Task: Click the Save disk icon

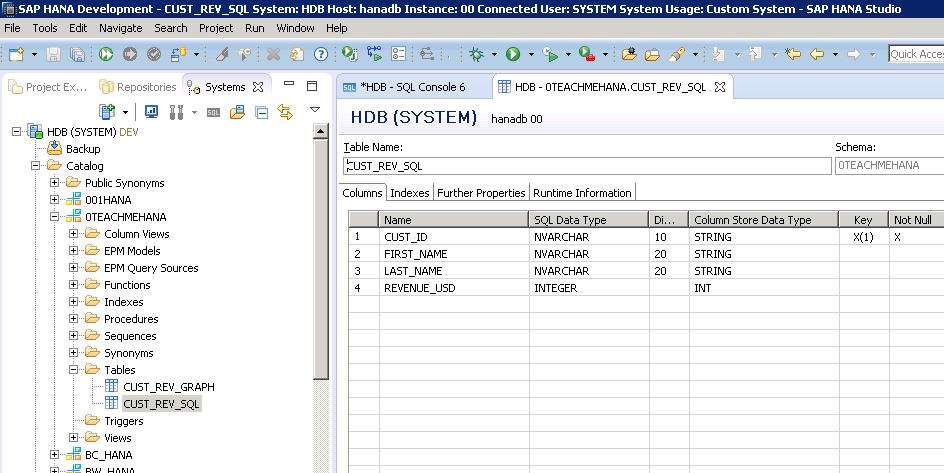Action: pyautogui.click(x=54, y=54)
